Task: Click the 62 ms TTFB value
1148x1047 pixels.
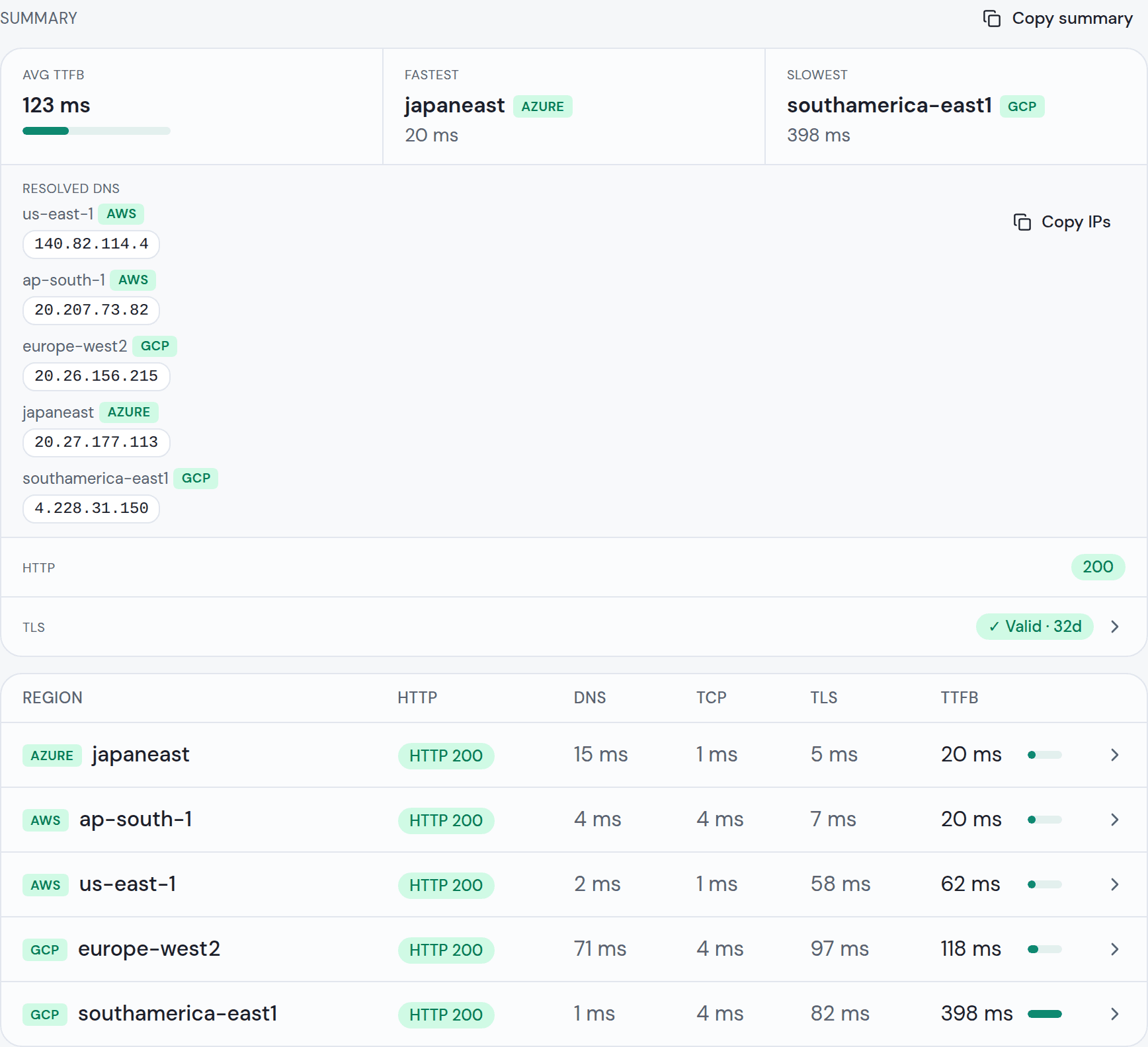Action: 971,884
